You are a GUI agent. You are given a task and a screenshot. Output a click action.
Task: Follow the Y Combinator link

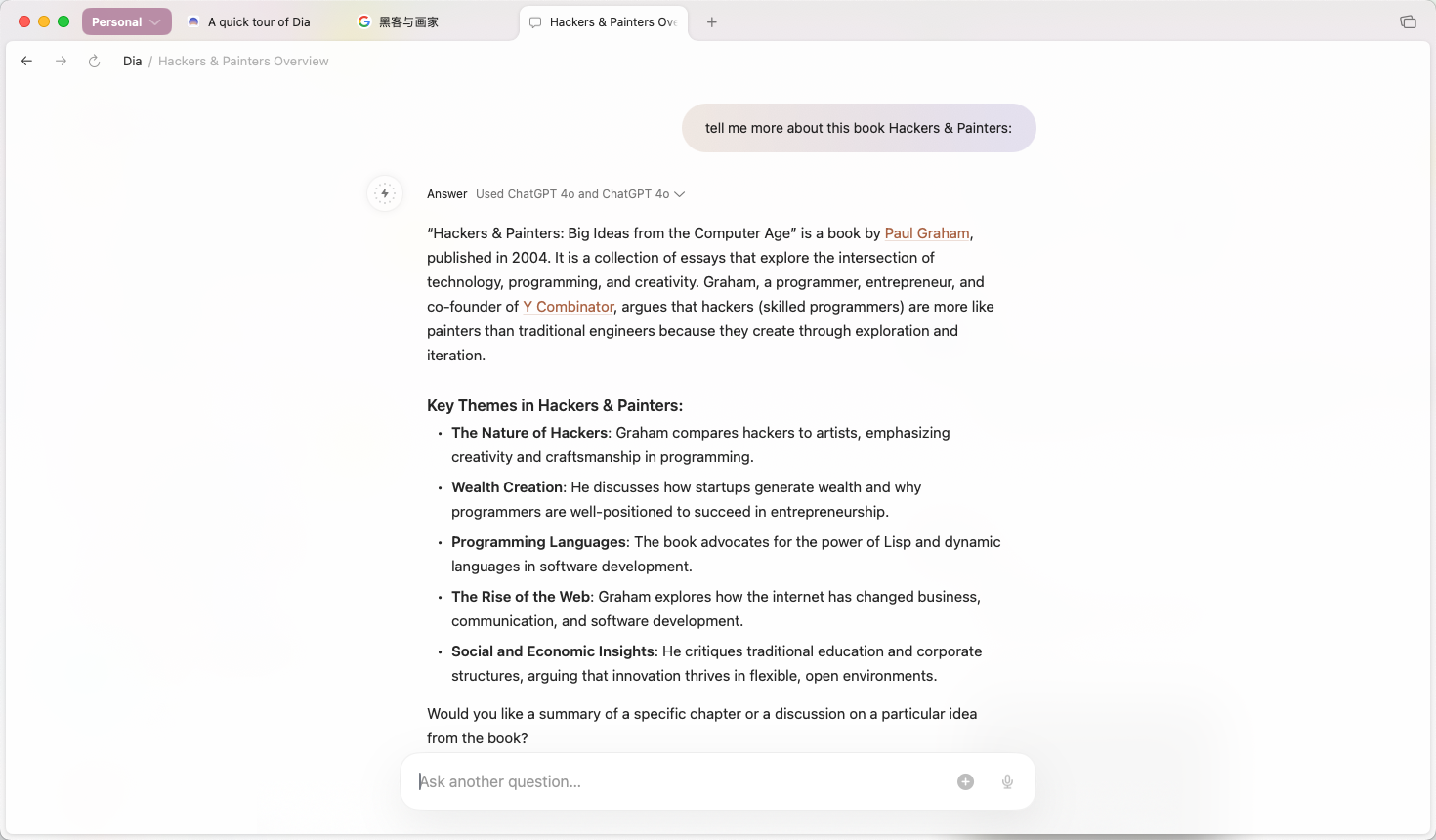click(569, 307)
